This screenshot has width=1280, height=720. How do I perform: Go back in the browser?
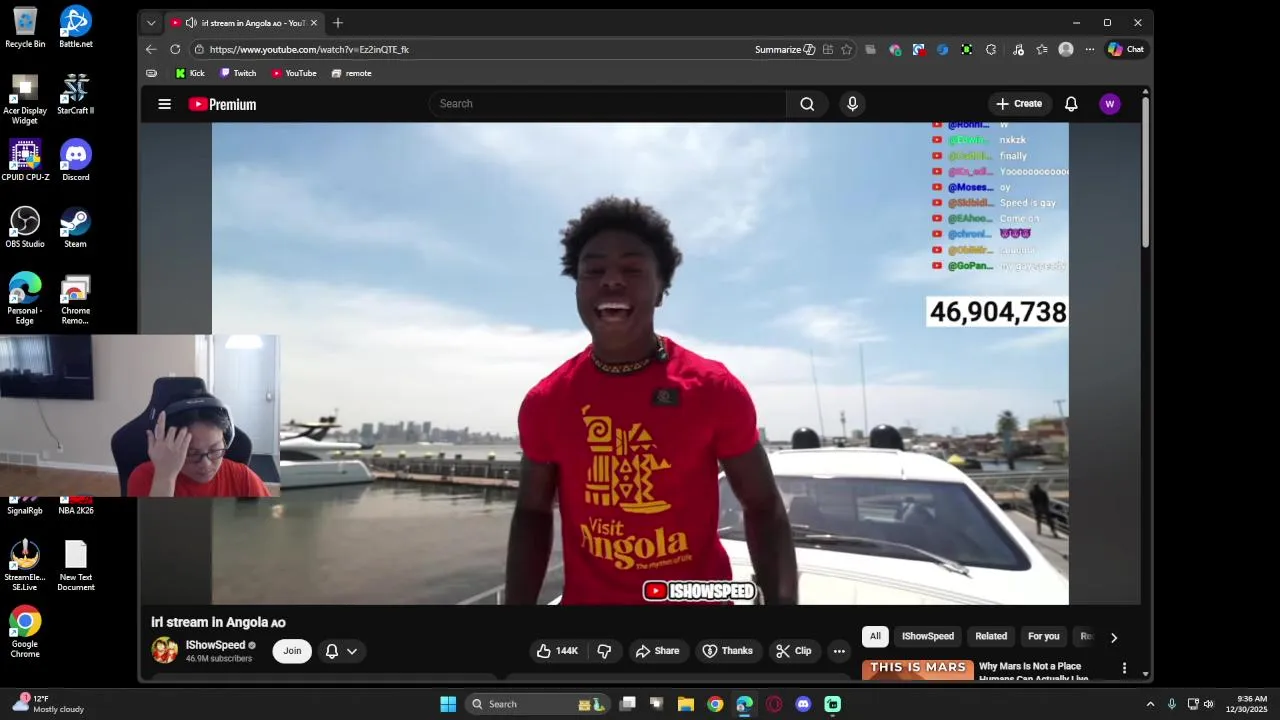coord(151,49)
